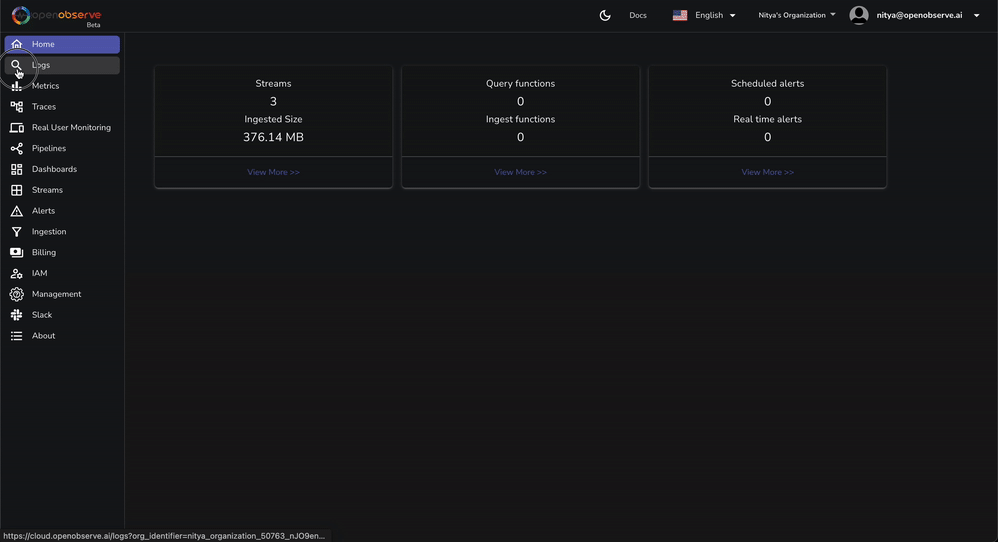Click the OpenObserve logo

56,15
